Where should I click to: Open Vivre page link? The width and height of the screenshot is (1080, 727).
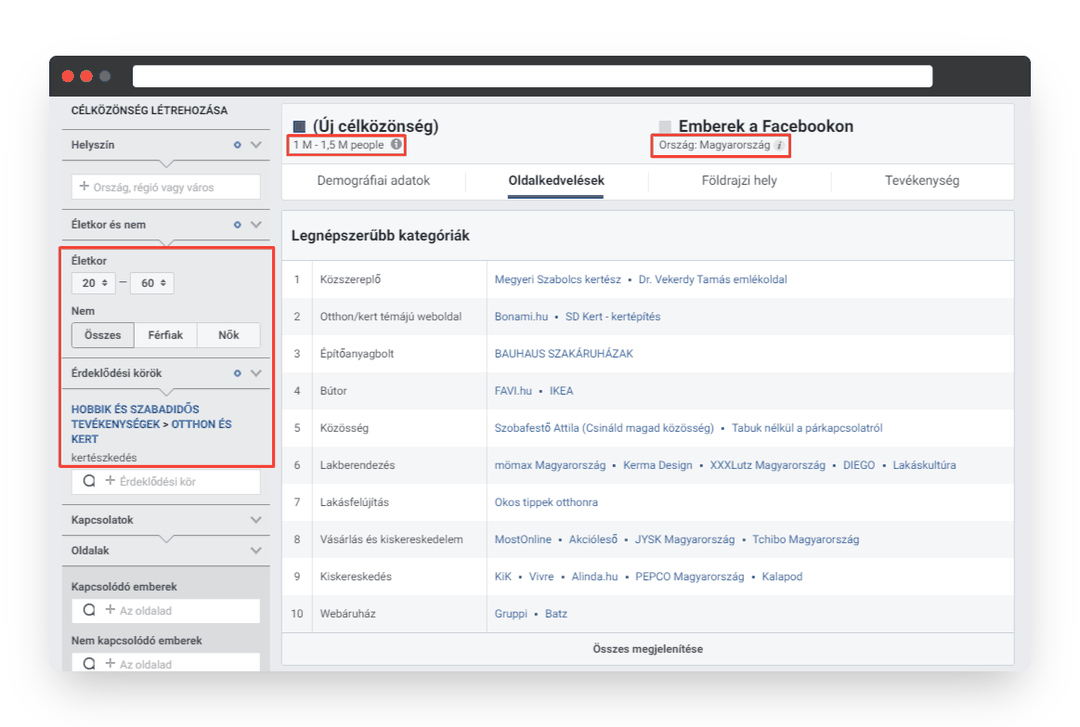(x=541, y=577)
